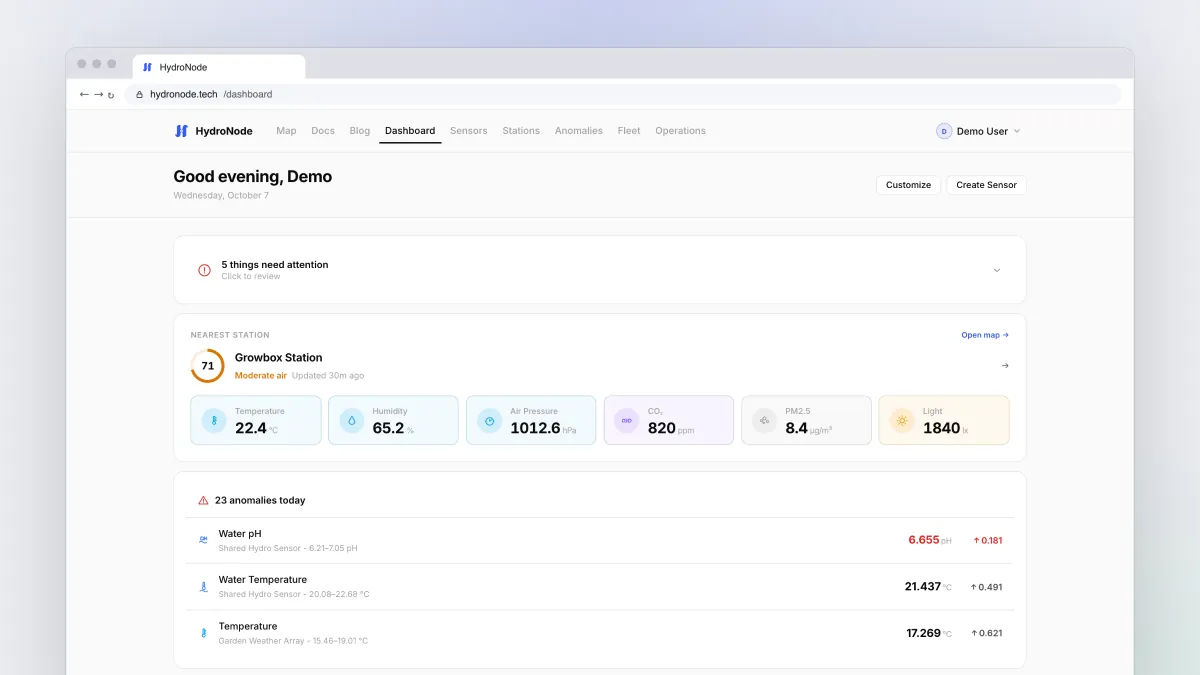
Task: Click the browser back arrow
Action: coord(84,94)
